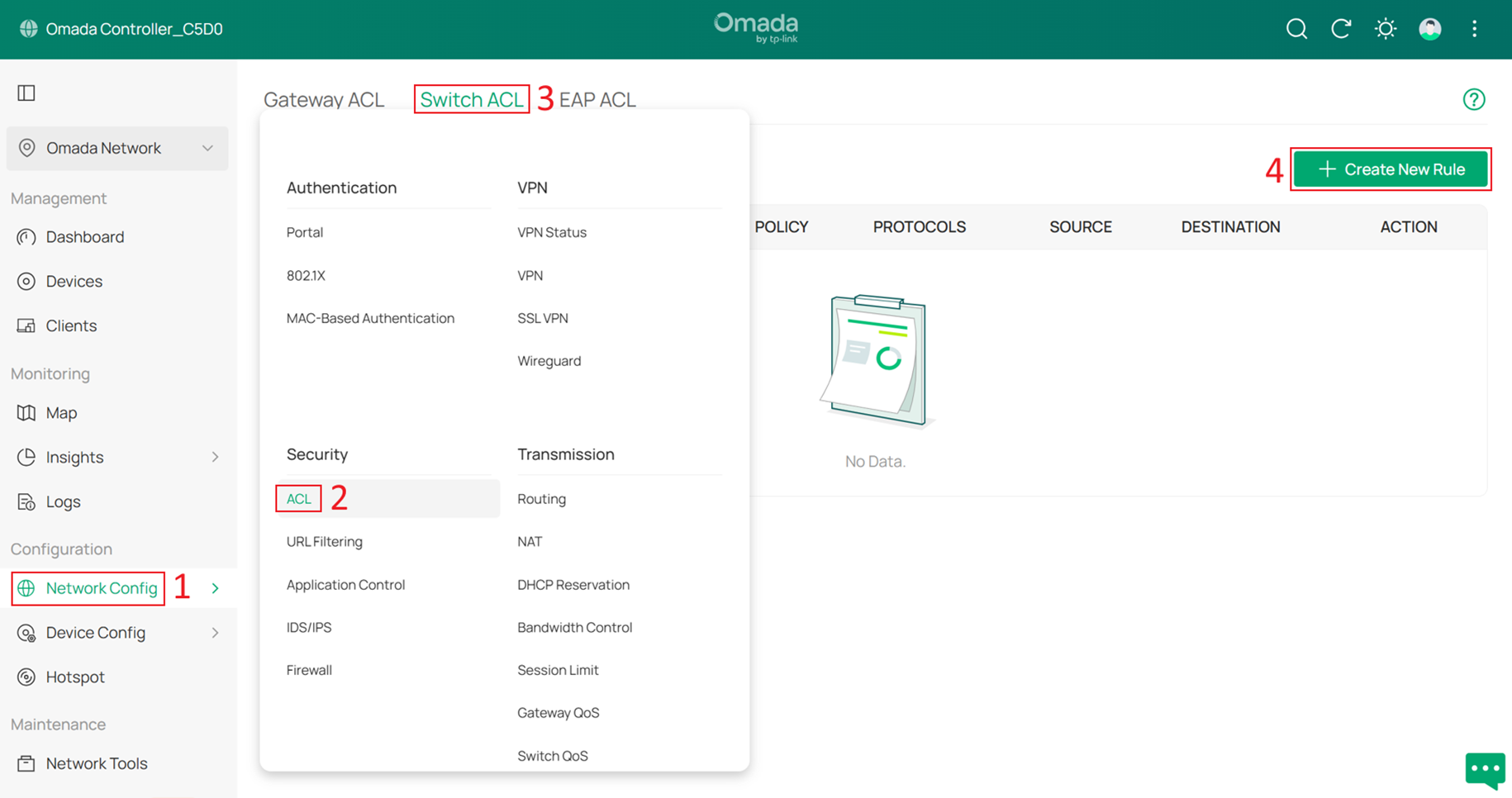
Task: Expand the Network Config chevron
Action: coord(215,589)
